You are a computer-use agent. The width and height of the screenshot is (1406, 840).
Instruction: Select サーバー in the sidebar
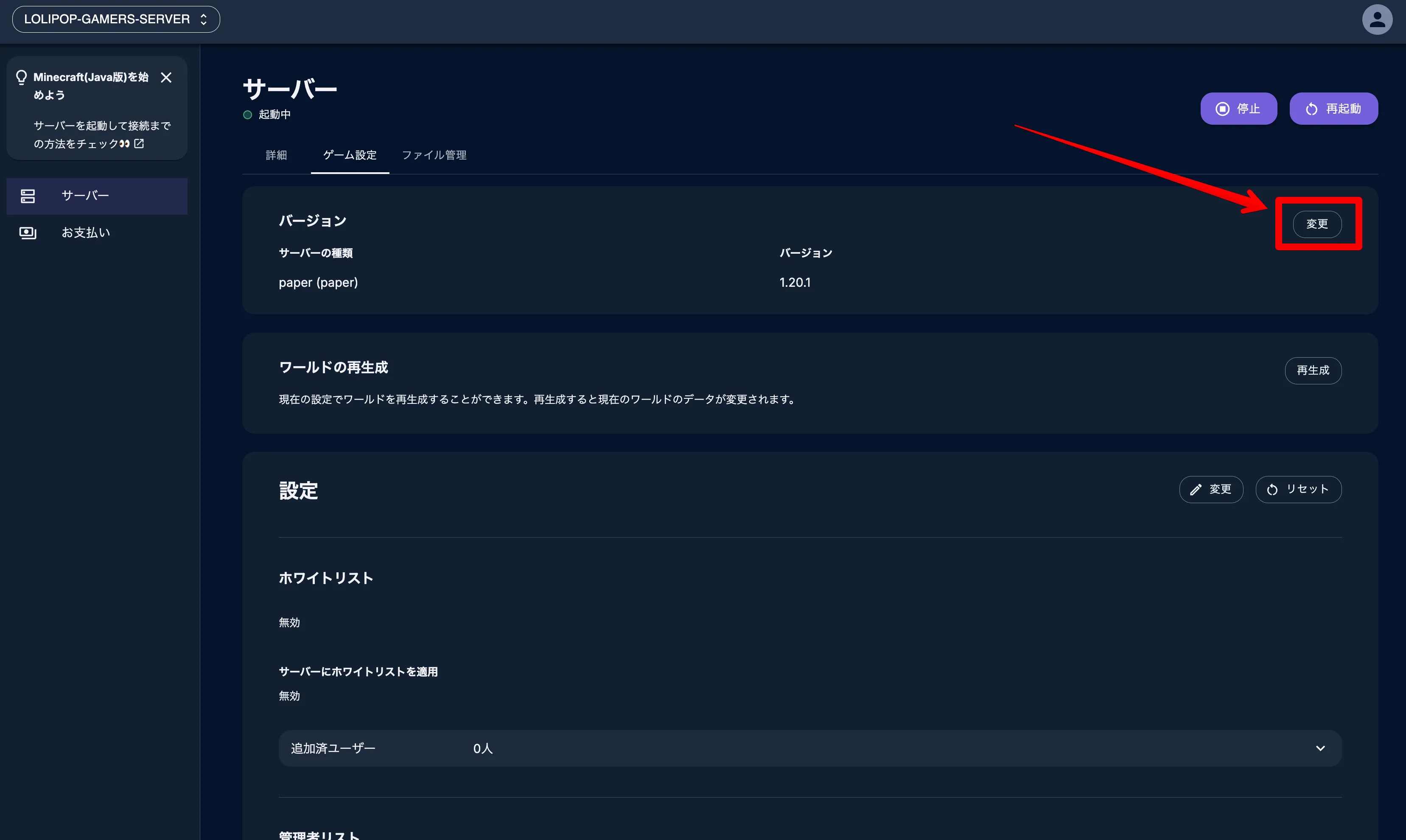coord(97,196)
